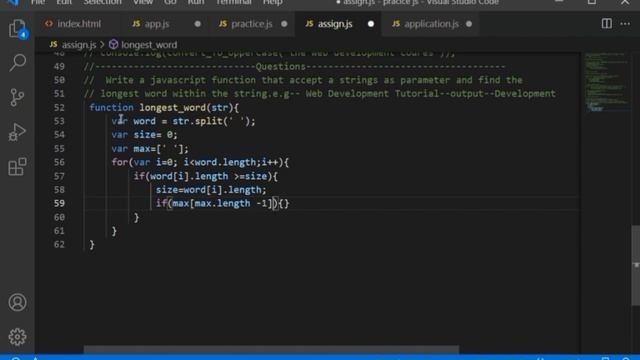Open the Go menu
Viewport: 640px width, 360px height.
(170, 2)
